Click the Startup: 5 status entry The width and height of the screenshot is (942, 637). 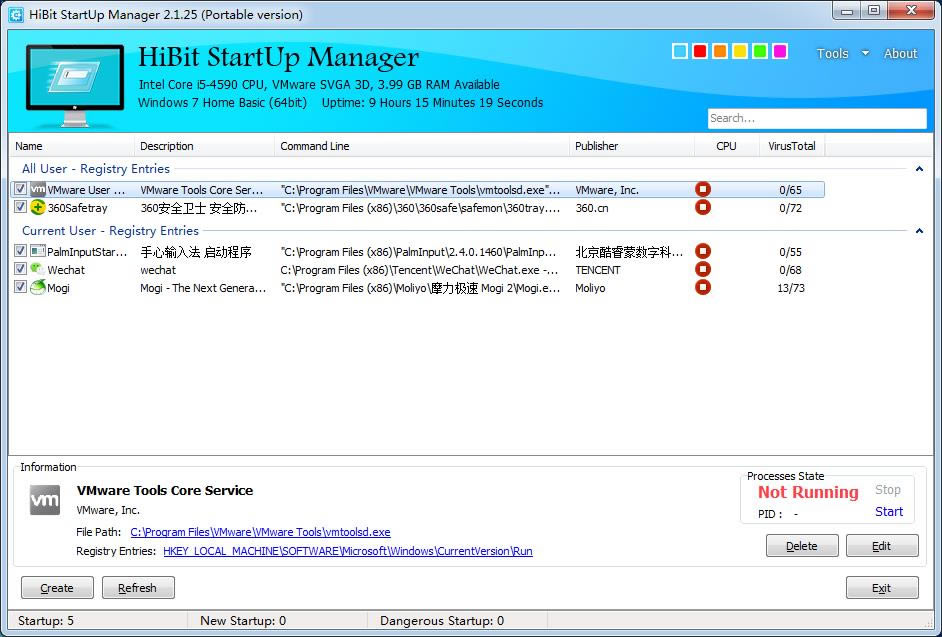pyautogui.click(x=46, y=620)
